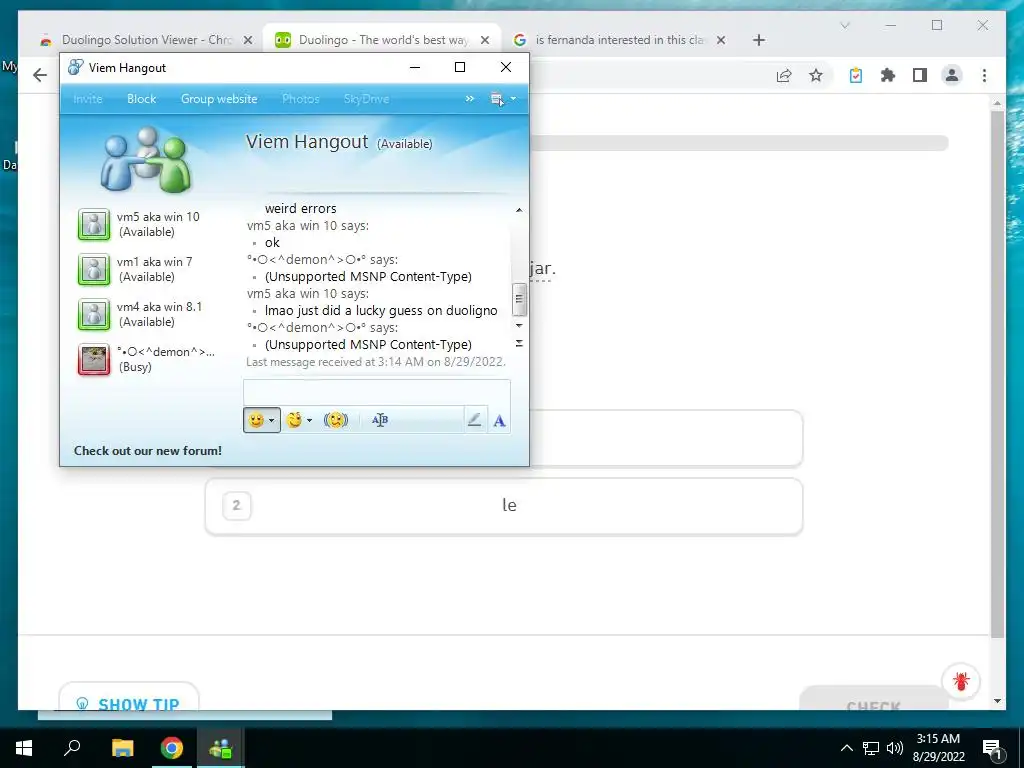This screenshot has height=768, width=1024.
Task: Open the Chrome tab search chevron
Action: [x=844, y=25]
